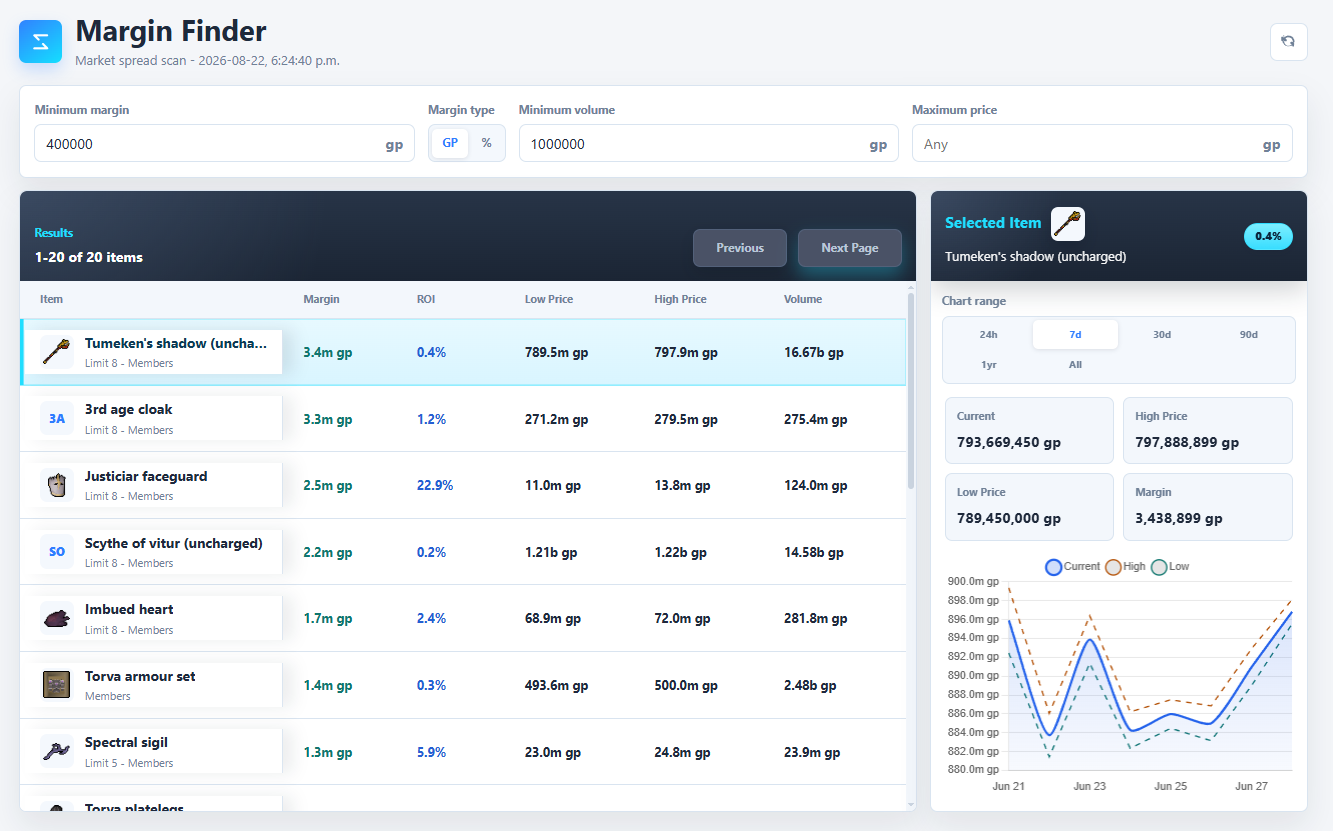Select % margin type
This screenshot has height=831, width=1333.
pos(487,143)
